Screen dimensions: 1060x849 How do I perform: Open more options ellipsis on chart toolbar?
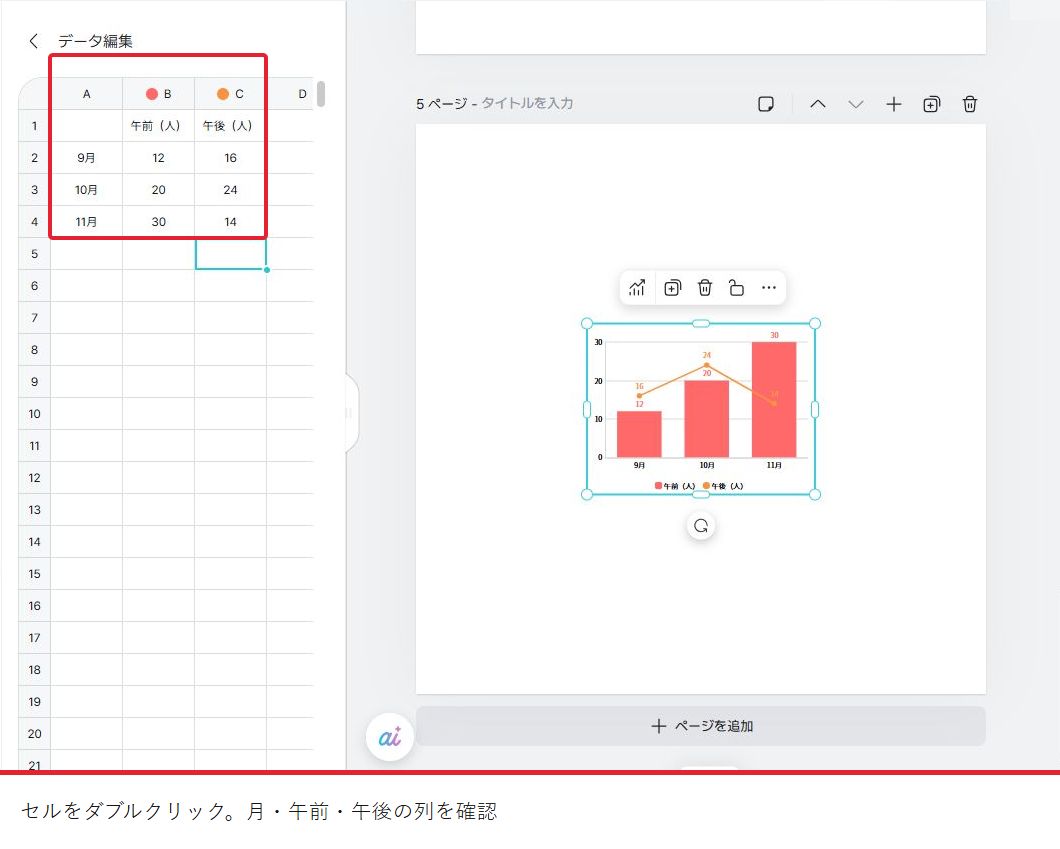point(769,288)
